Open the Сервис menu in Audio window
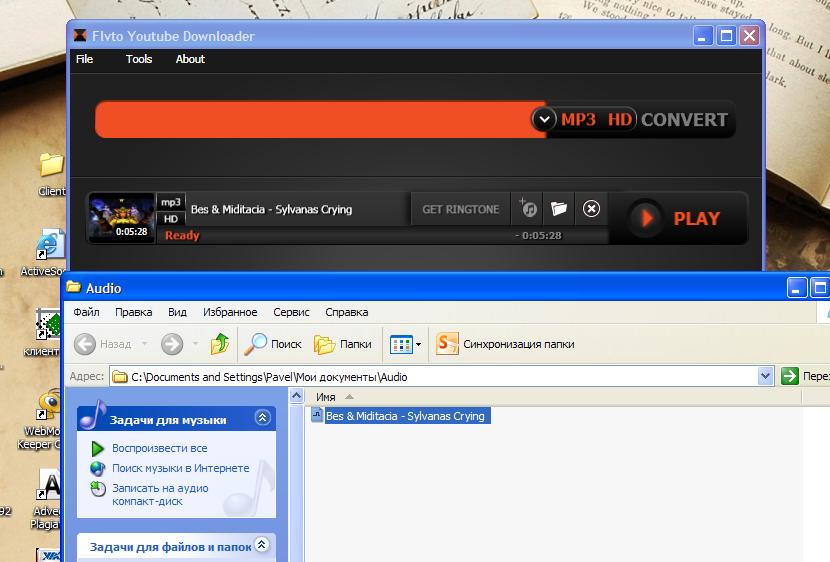The width and height of the screenshot is (830, 562). pyautogui.click(x=291, y=312)
